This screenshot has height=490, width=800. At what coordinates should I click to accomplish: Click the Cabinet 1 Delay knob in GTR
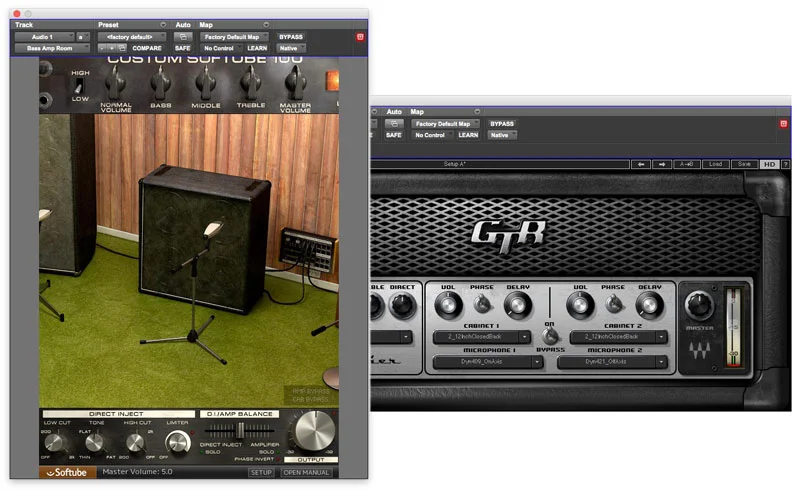point(518,306)
